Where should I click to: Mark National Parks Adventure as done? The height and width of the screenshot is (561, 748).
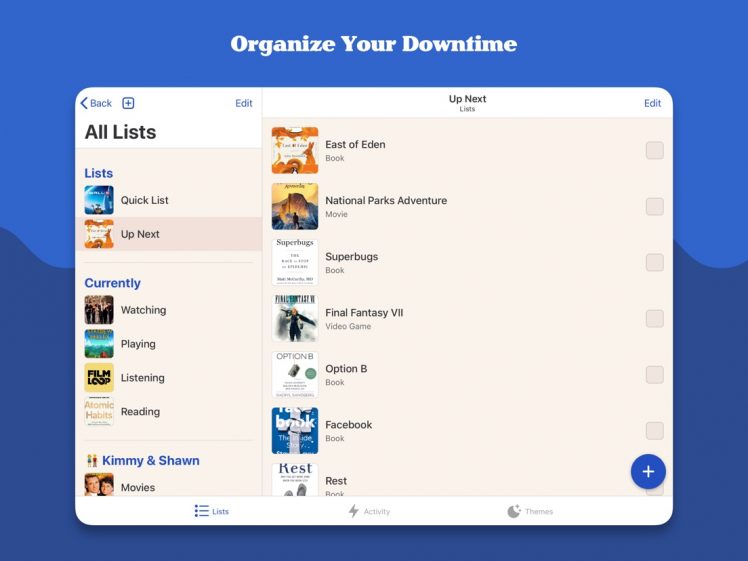coord(654,207)
